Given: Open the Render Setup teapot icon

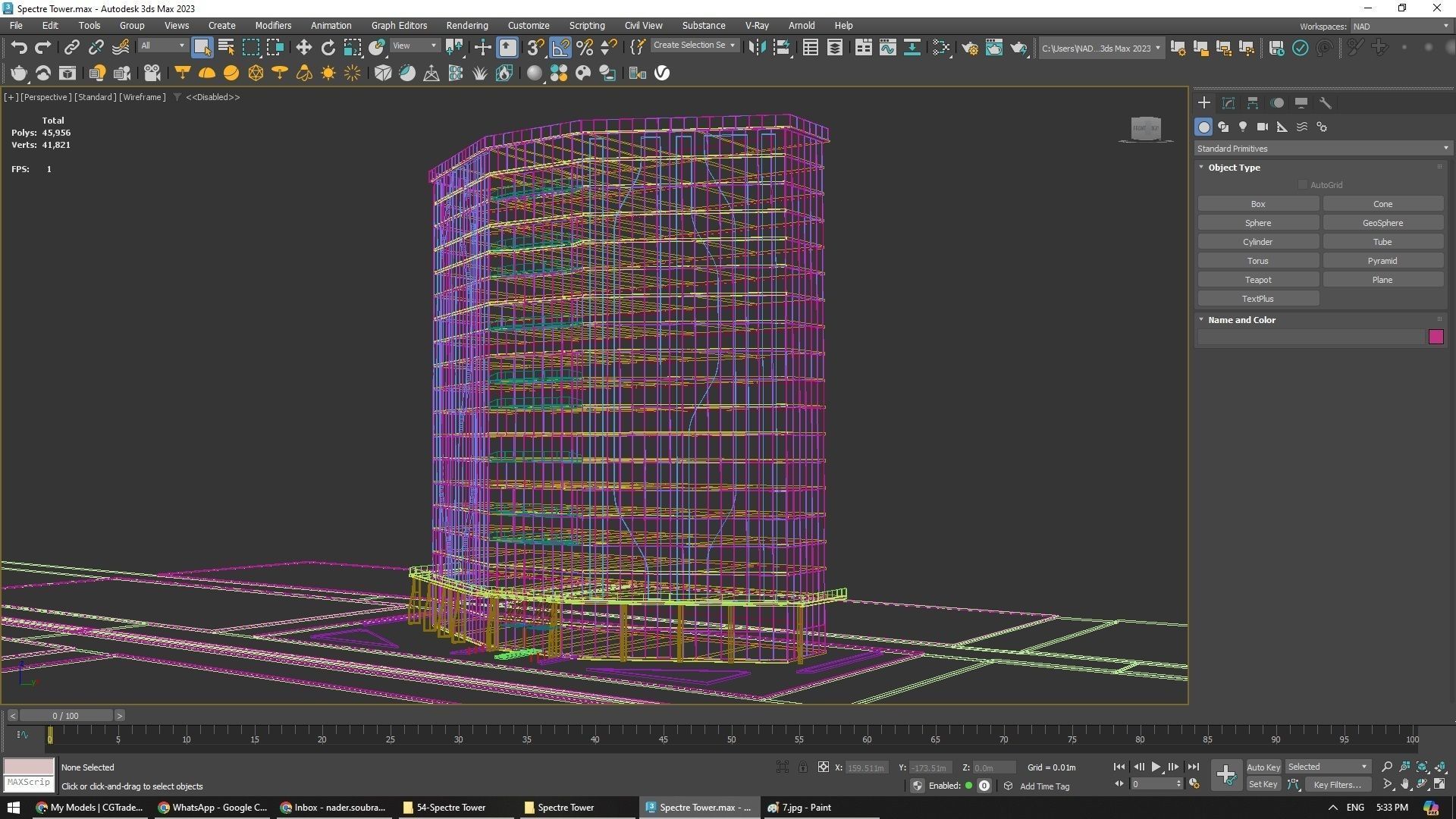Looking at the screenshot, I should coord(970,48).
